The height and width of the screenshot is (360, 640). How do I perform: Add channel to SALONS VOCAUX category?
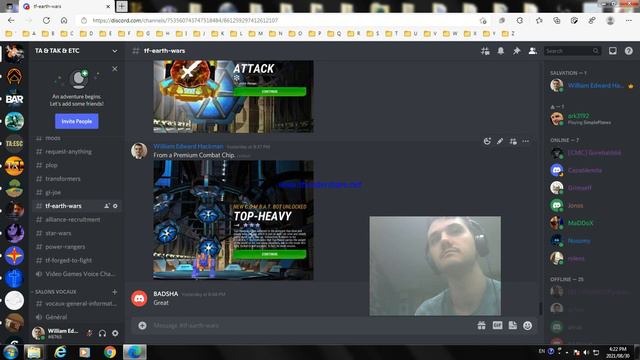pos(115,292)
